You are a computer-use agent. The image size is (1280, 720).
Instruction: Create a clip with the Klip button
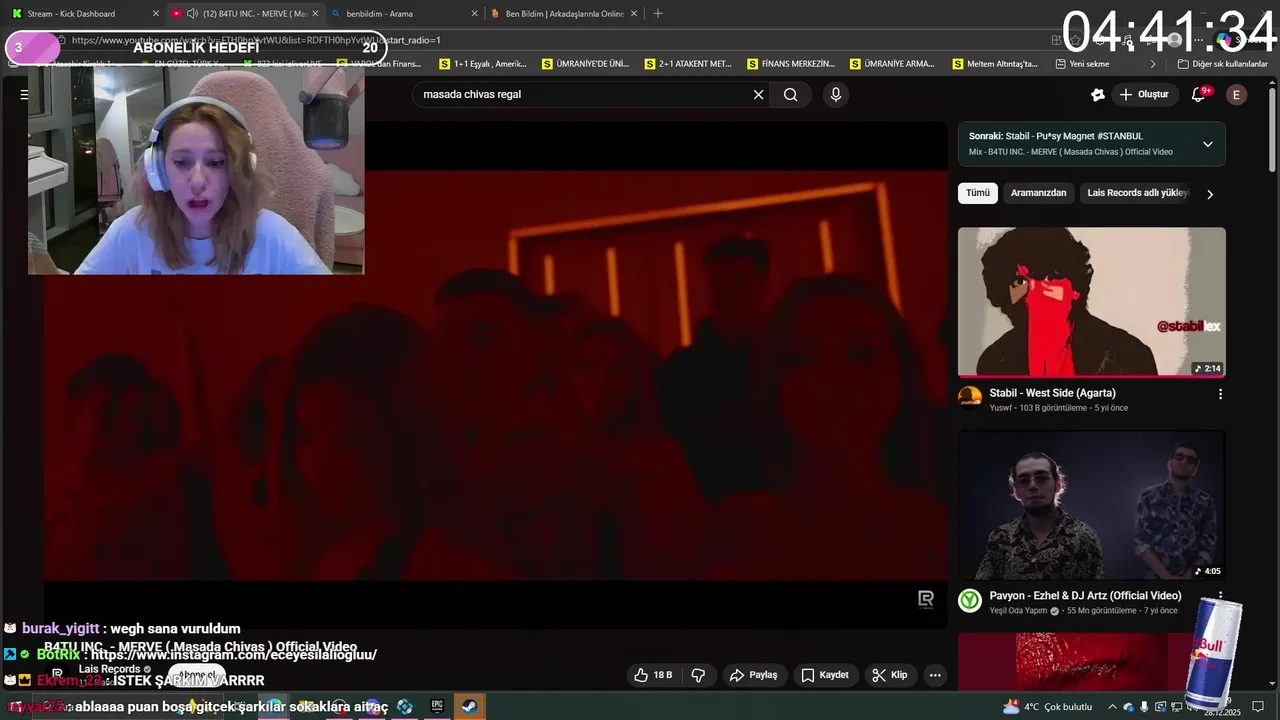[889, 675]
